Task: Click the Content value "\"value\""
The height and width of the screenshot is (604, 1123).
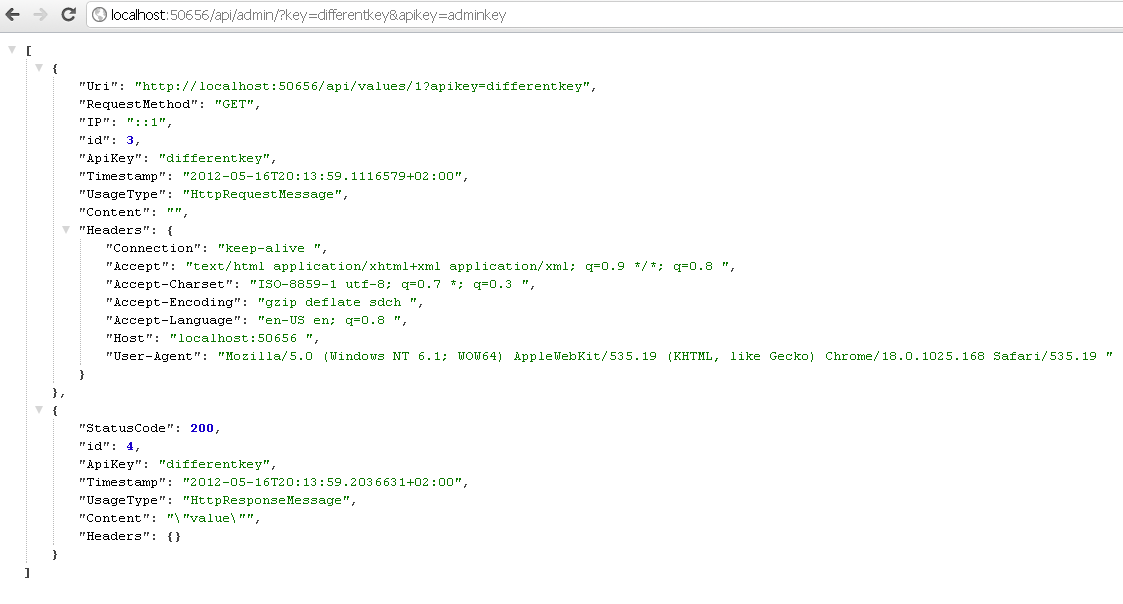Action: 211,518
